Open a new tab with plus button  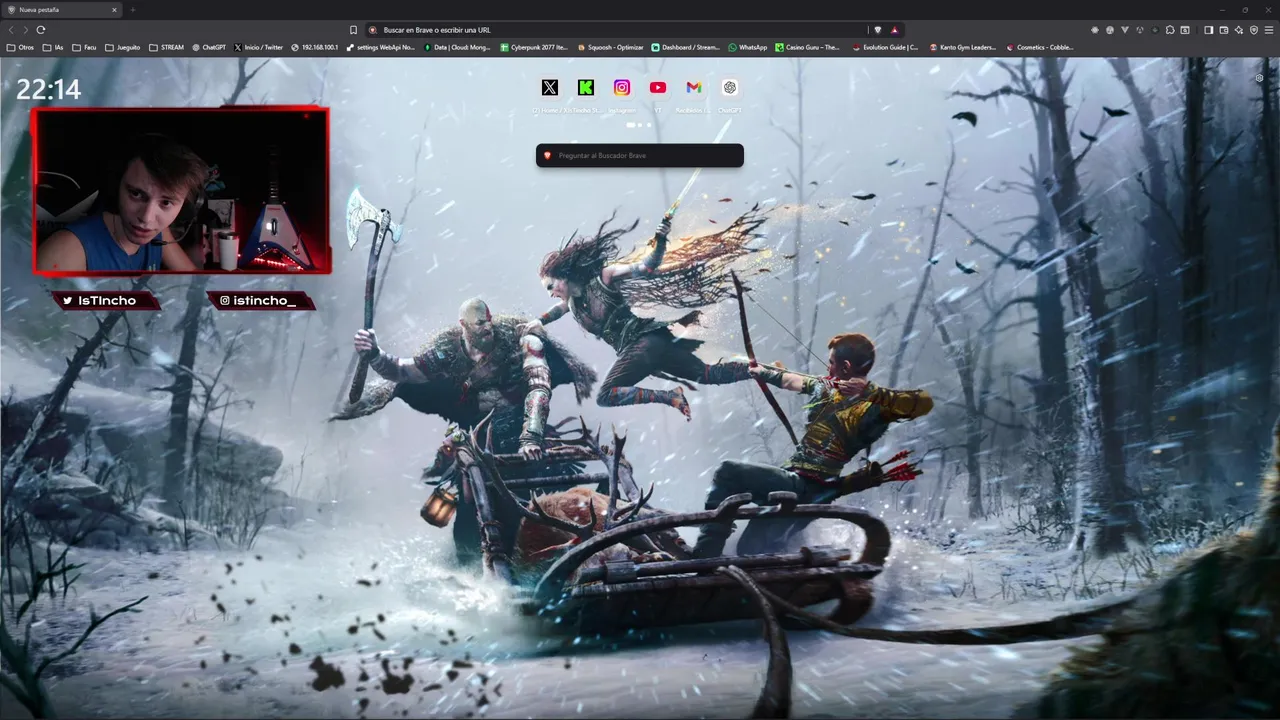tap(132, 10)
